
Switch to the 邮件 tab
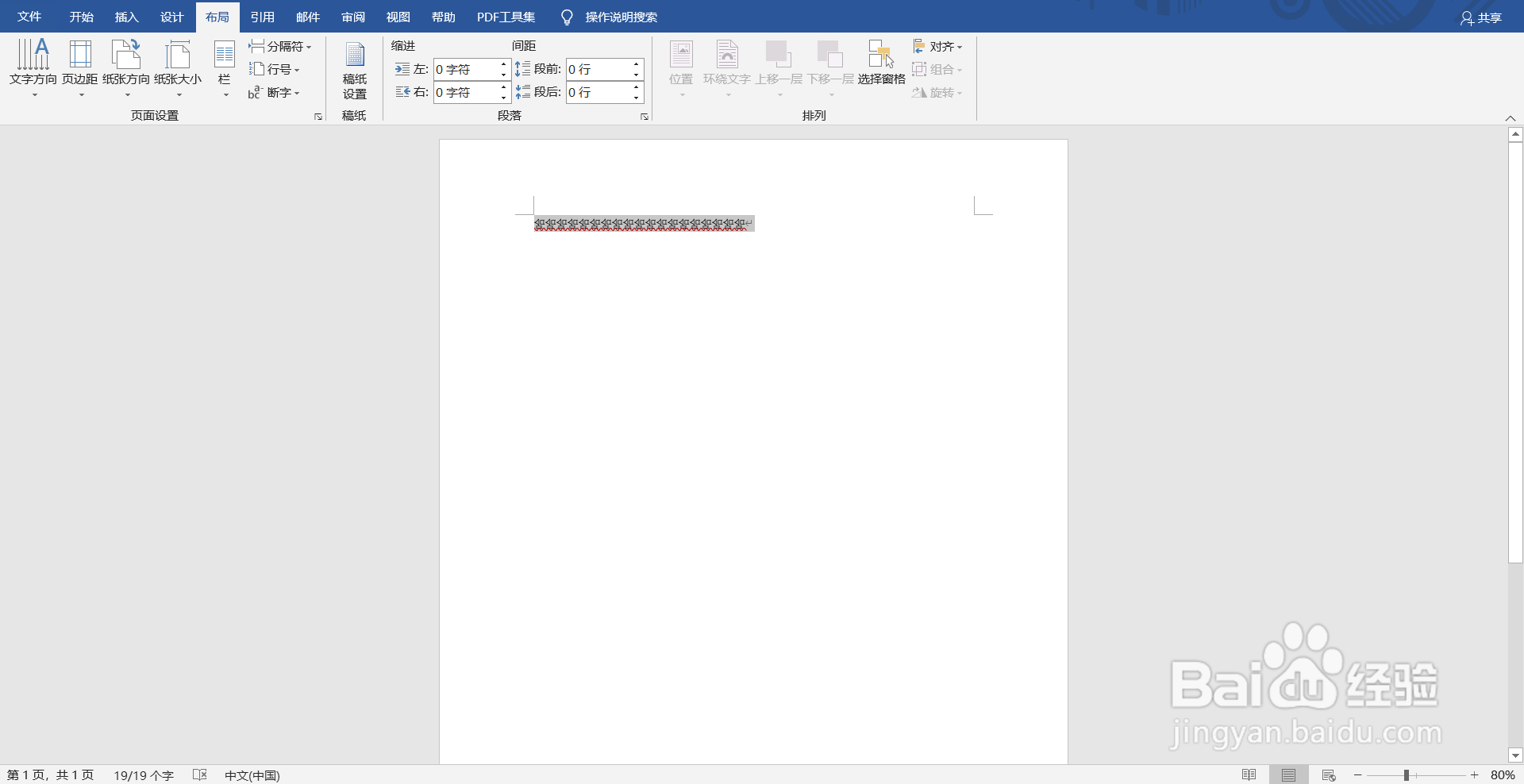point(307,17)
